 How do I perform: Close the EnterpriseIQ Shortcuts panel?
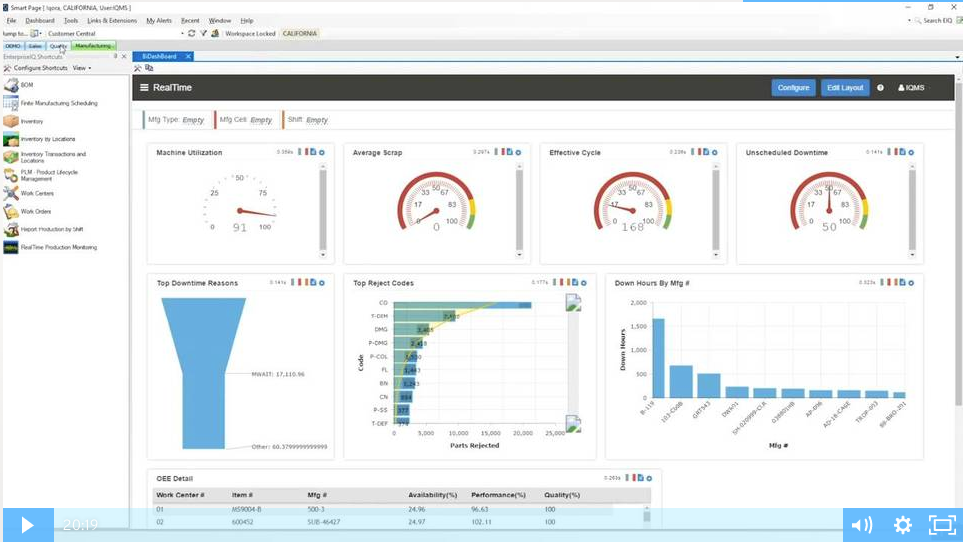click(124, 56)
